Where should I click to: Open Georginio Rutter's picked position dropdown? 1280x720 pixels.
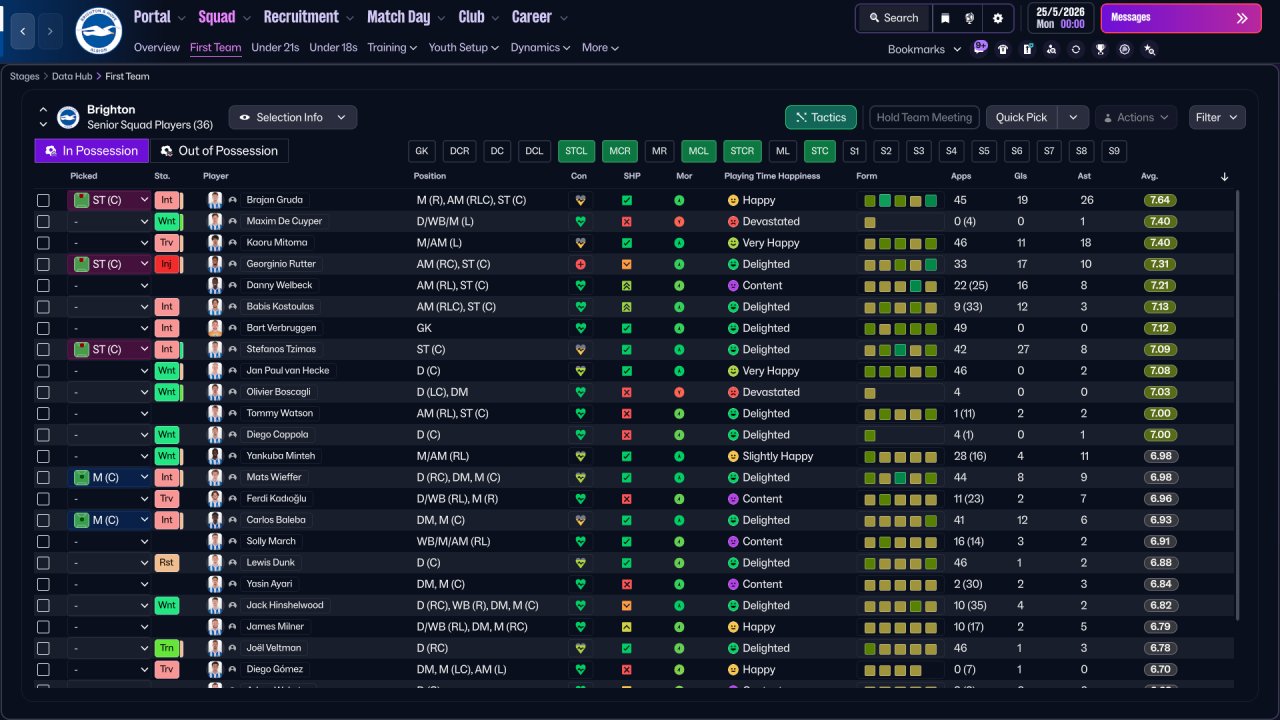click(x=109, y=264)
